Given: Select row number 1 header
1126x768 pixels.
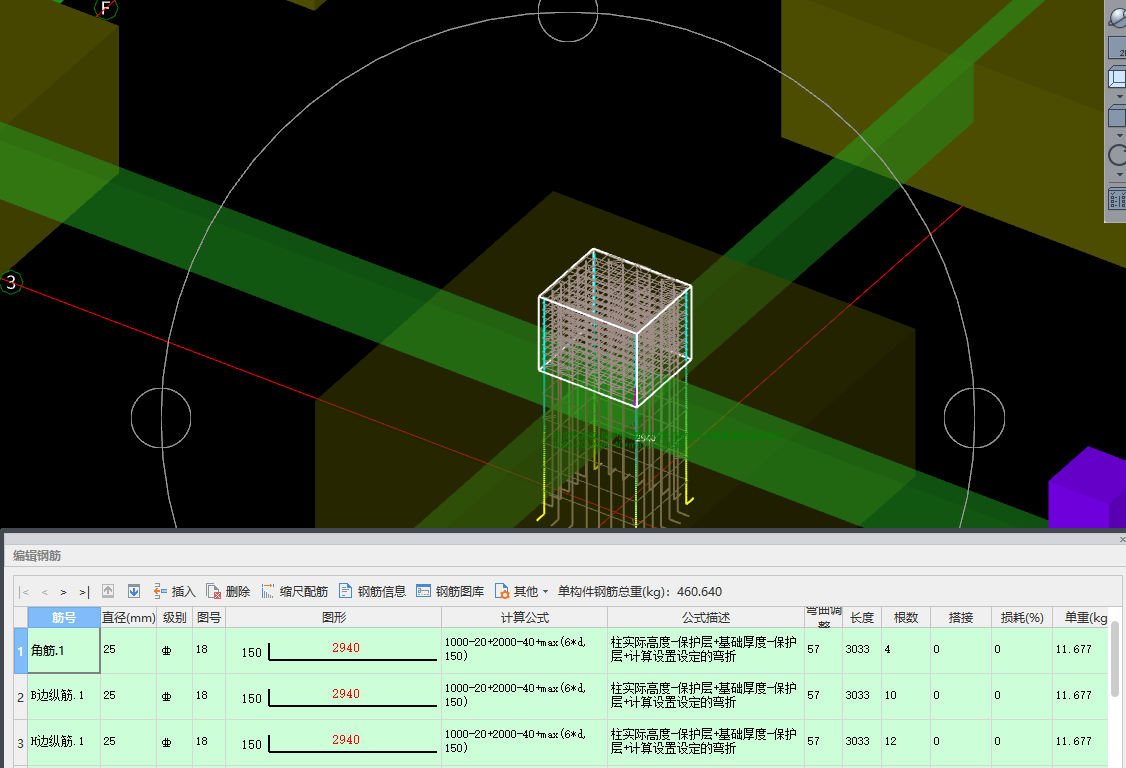Looking at the screenshot, I should pyautogui.click(x=21, y=651).
